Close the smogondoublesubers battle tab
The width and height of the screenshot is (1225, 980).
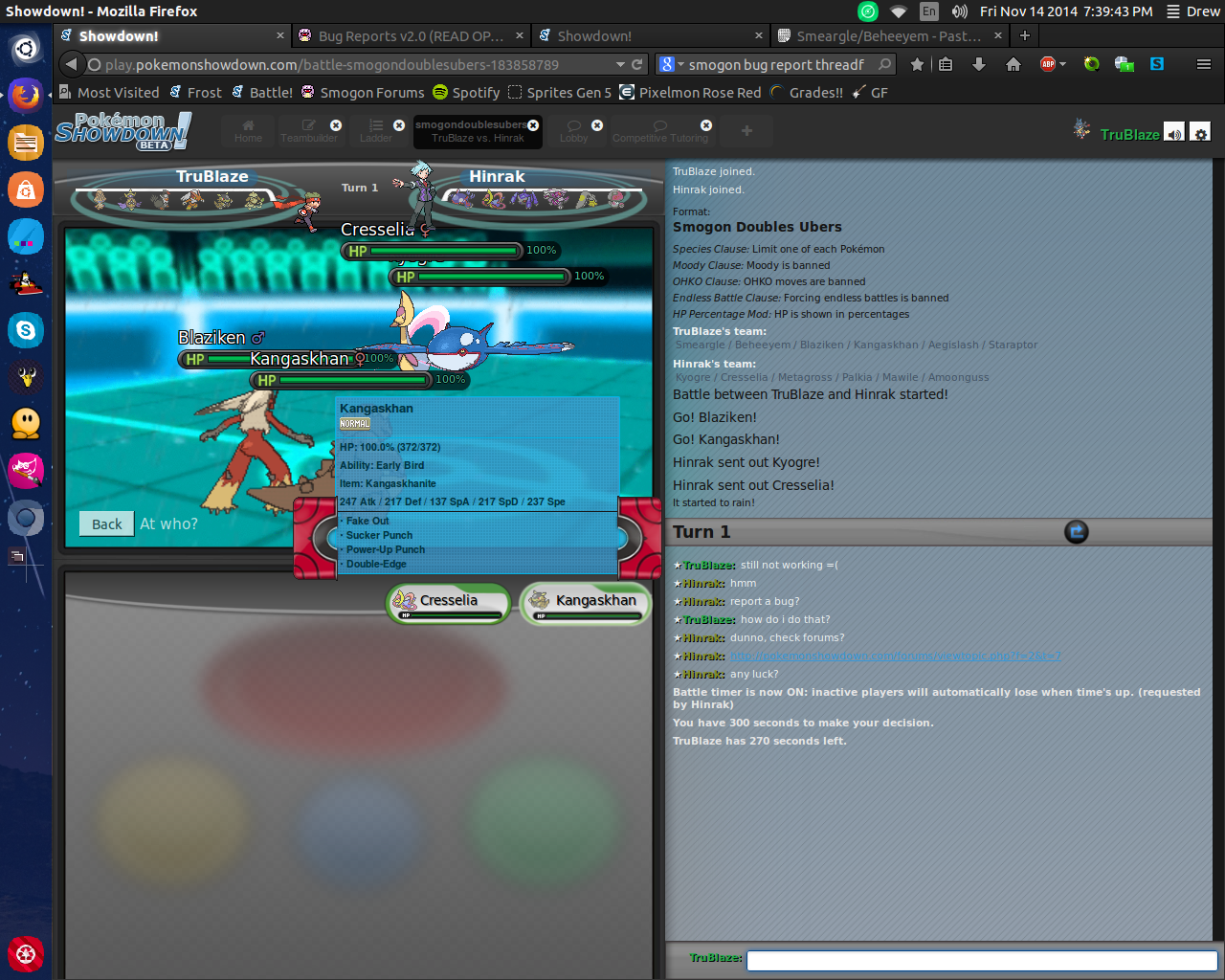(533, 125)
